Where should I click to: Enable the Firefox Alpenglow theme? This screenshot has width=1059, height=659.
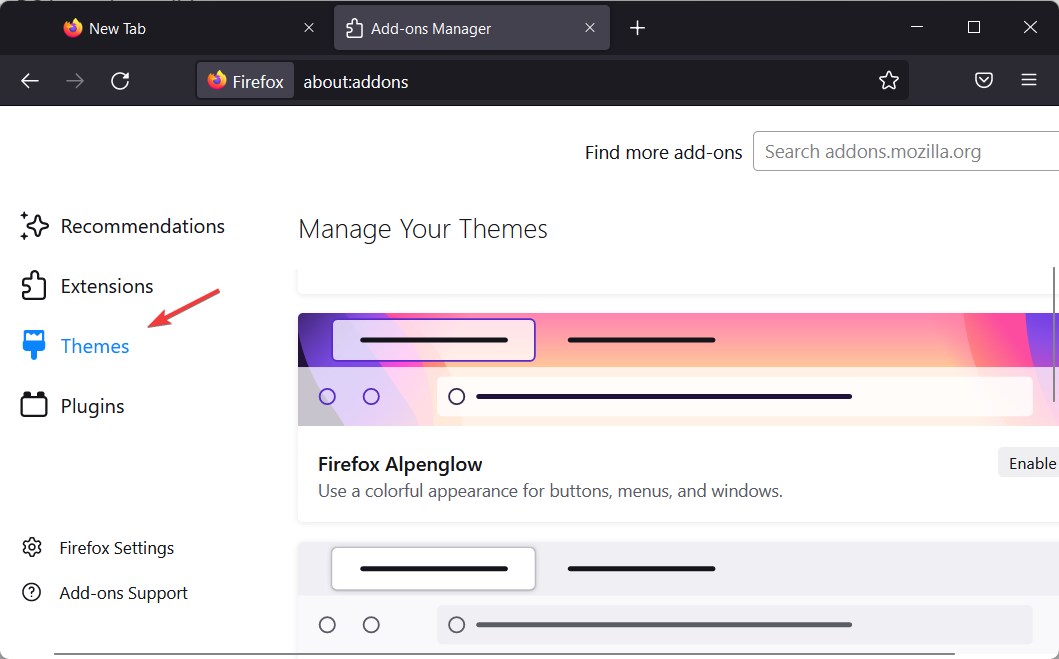pos(1031,463)
